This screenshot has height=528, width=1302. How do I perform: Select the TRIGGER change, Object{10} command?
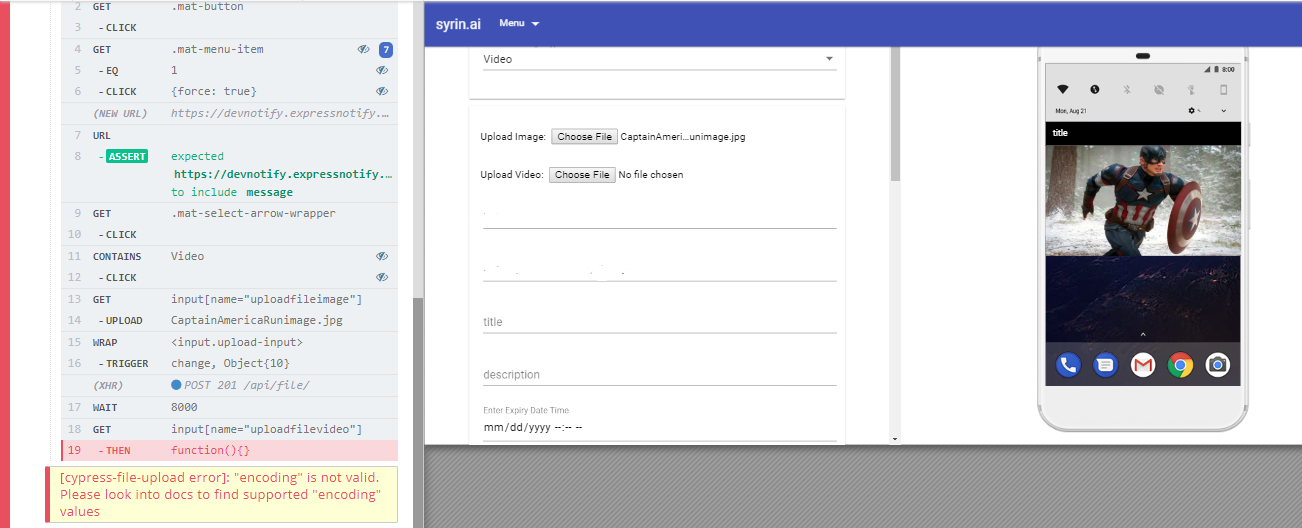click(x=229, y=363)
